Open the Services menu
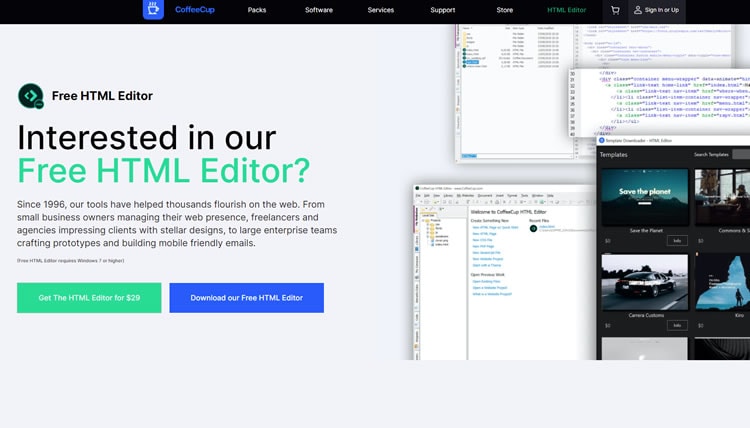750x428 pixels. (381, 10)
